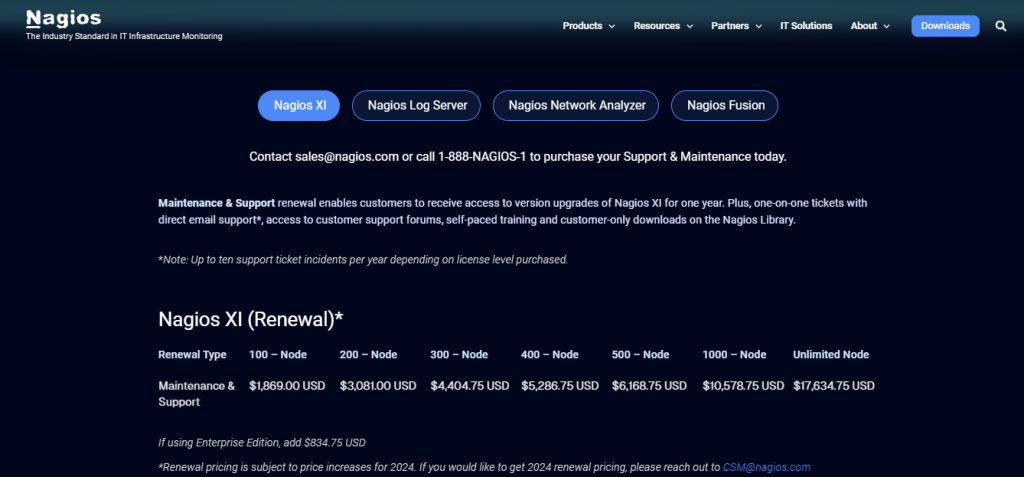Click the 1000 – Node column header
The height and width of the screenshot is (477, 1024).
click(x=734, y=355)
